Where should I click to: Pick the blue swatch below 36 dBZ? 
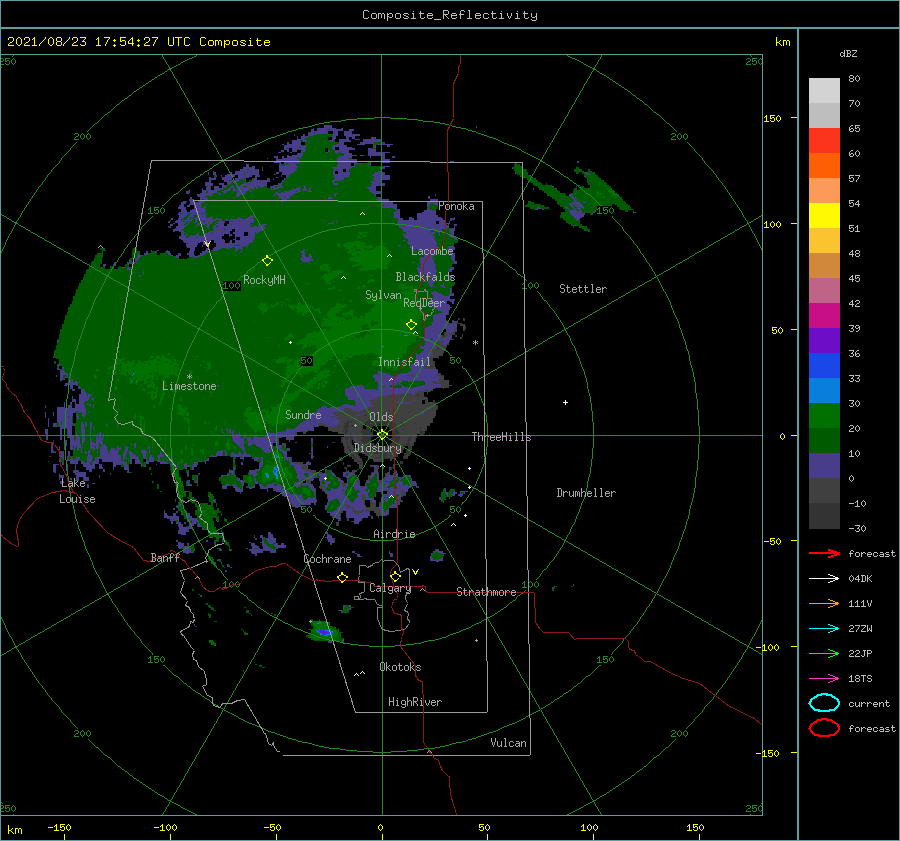tap(824, 366)
